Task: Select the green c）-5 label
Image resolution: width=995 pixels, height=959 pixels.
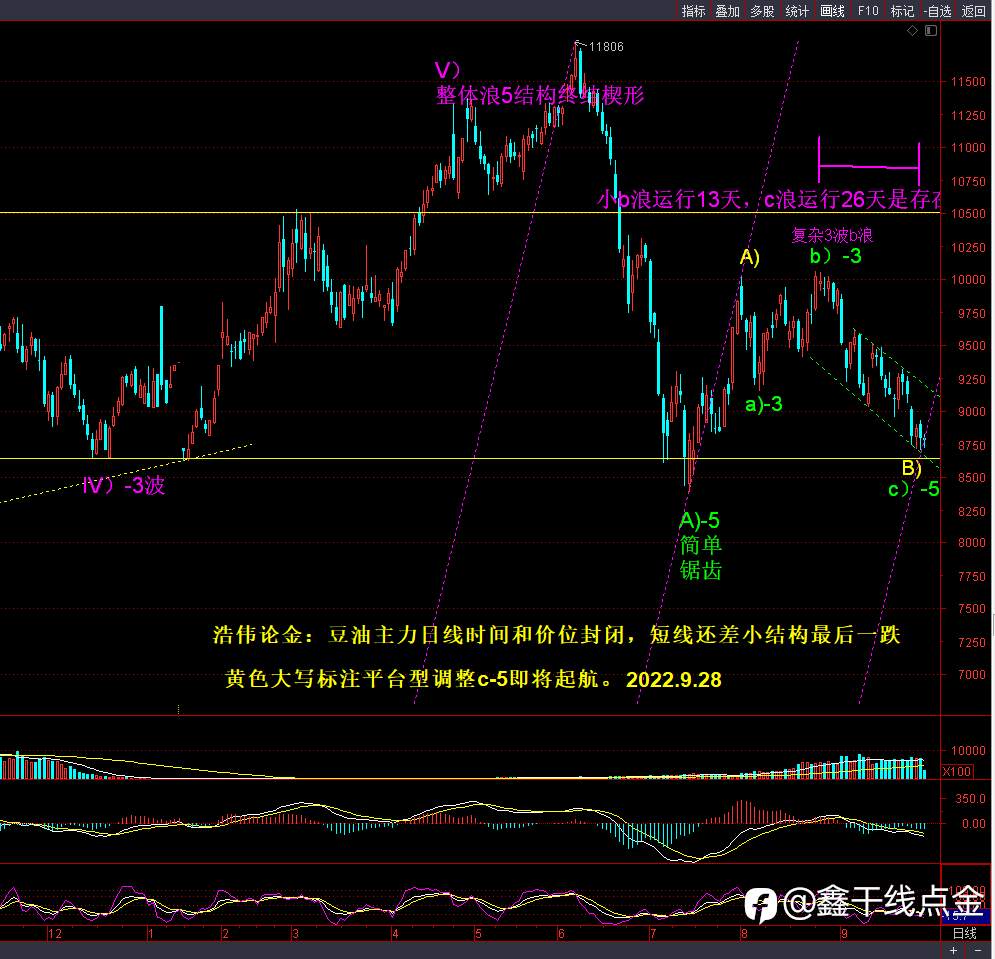Action: pos(913,489)
